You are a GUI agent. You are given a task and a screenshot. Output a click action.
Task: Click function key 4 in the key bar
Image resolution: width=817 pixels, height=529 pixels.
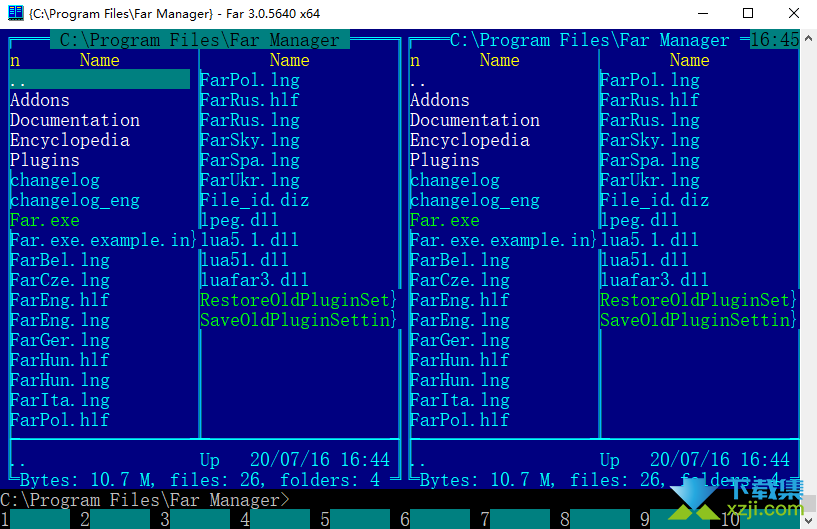point(275,520)
